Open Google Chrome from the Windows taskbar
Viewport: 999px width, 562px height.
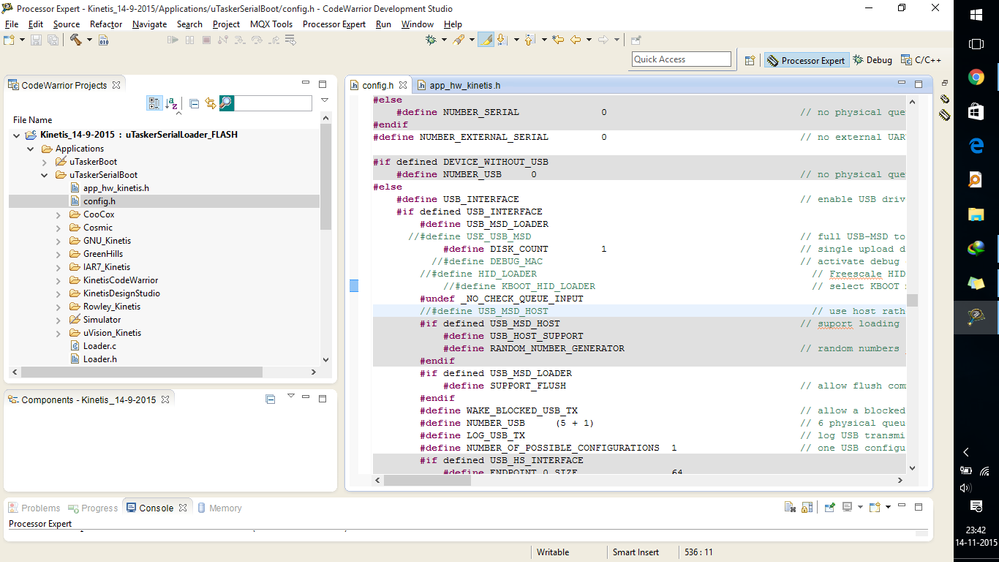(976, 77)
